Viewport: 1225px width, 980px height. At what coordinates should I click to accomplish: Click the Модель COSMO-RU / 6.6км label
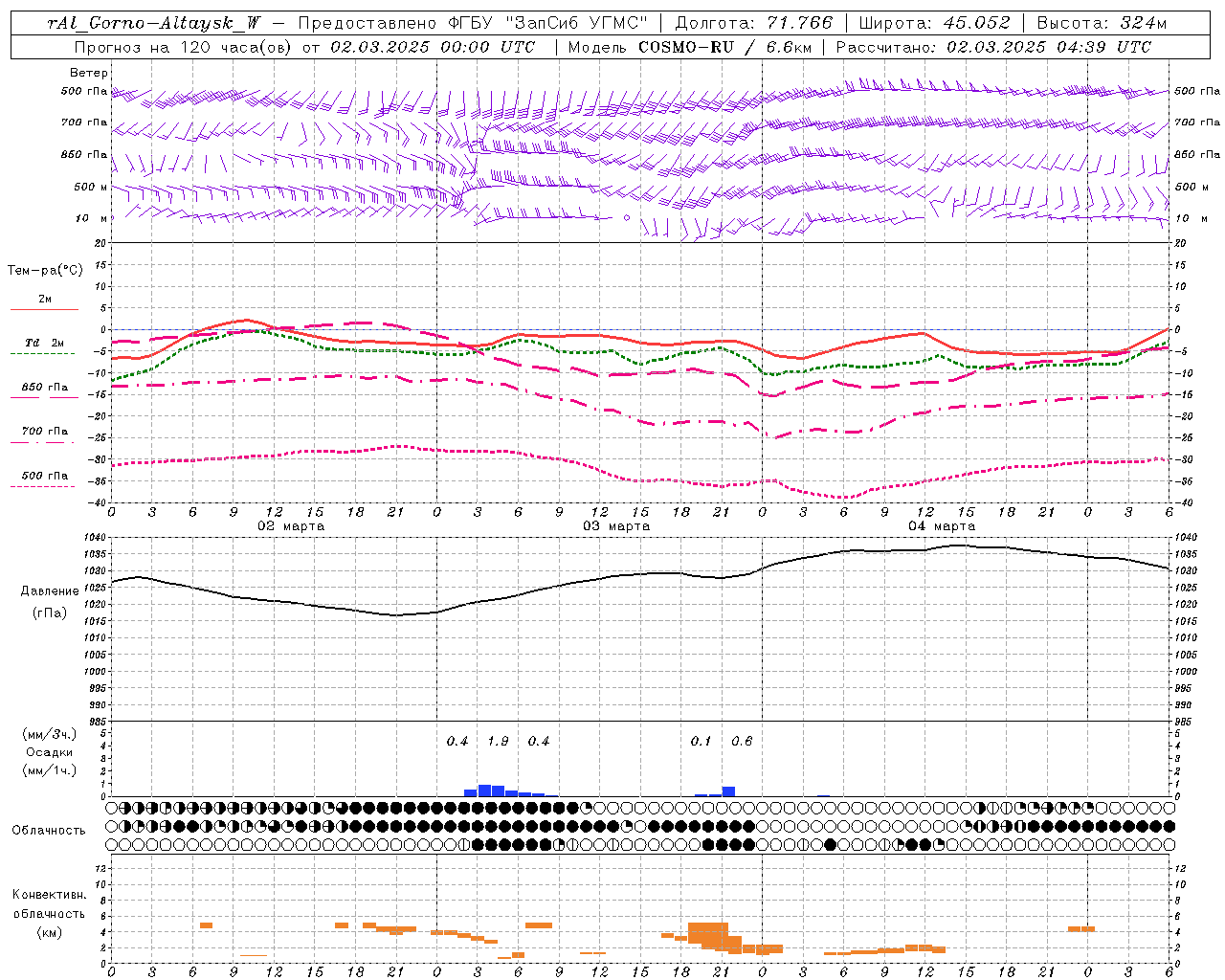tap(689, 47)
